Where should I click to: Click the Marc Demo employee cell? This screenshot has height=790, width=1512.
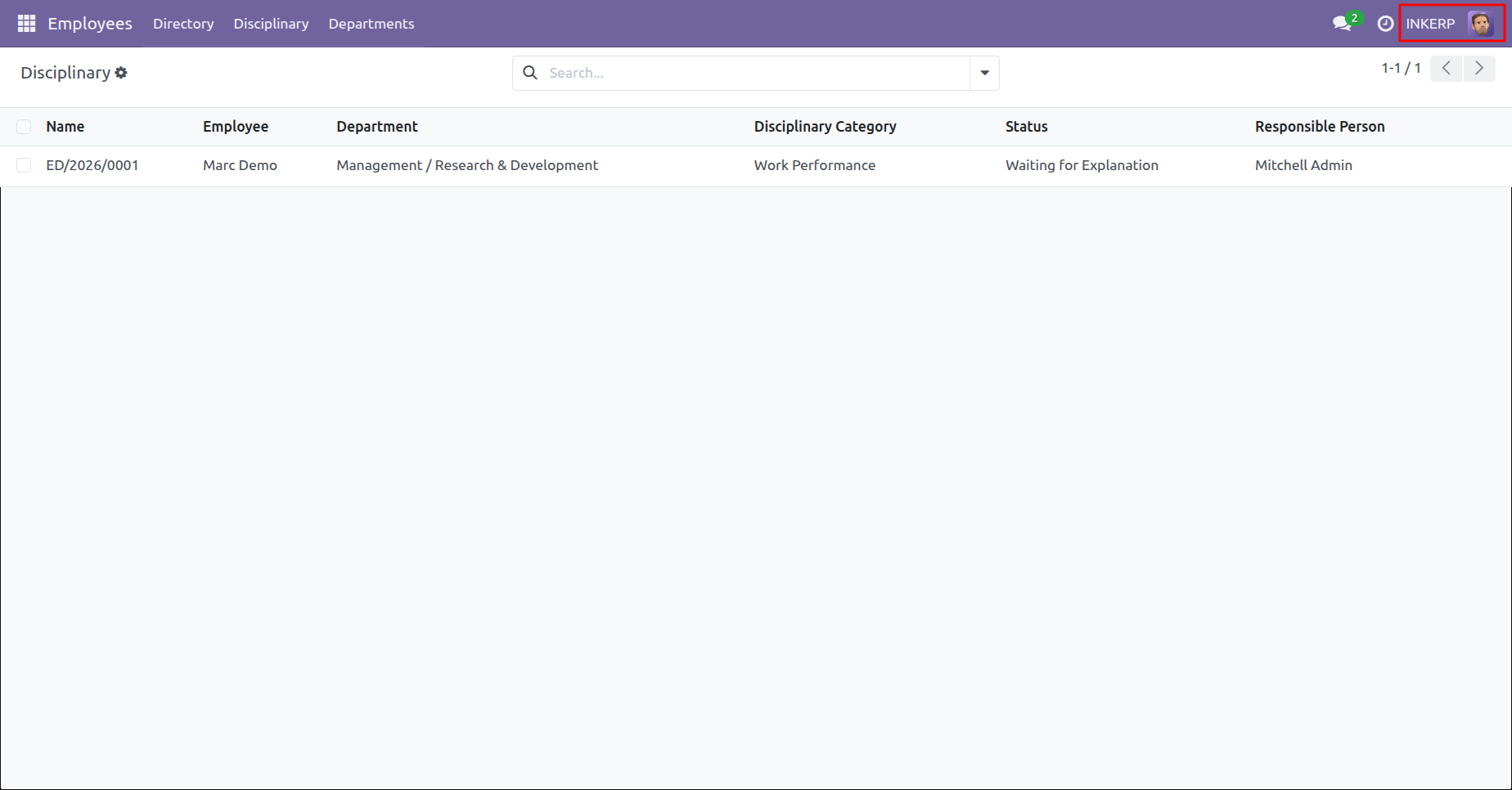pyautogui.click(x=240, y=165)
